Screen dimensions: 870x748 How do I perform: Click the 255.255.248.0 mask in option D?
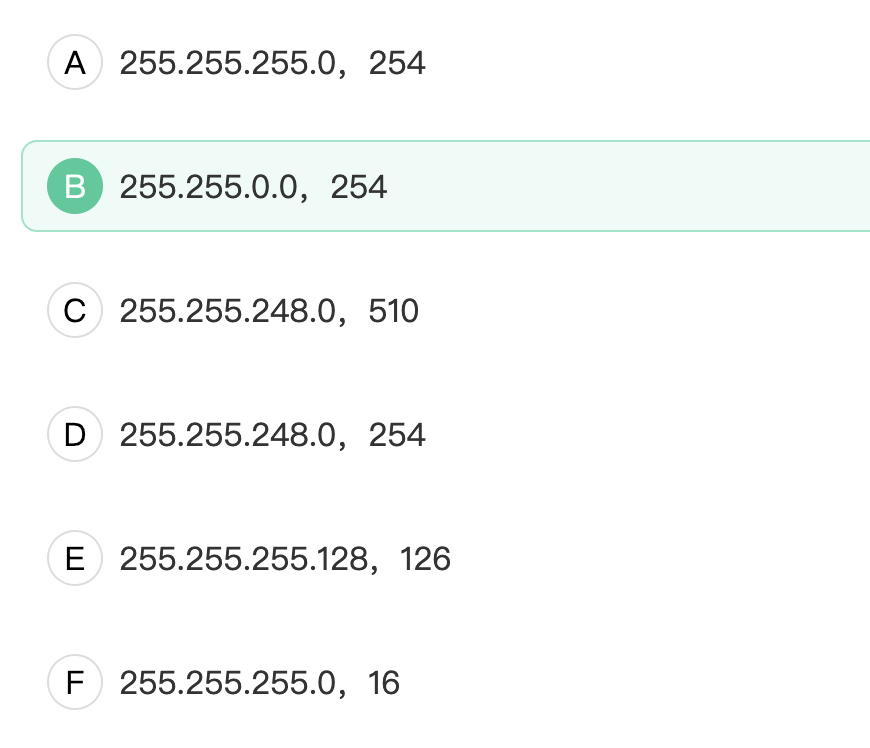pyautogui.click(x=228, y=434)
